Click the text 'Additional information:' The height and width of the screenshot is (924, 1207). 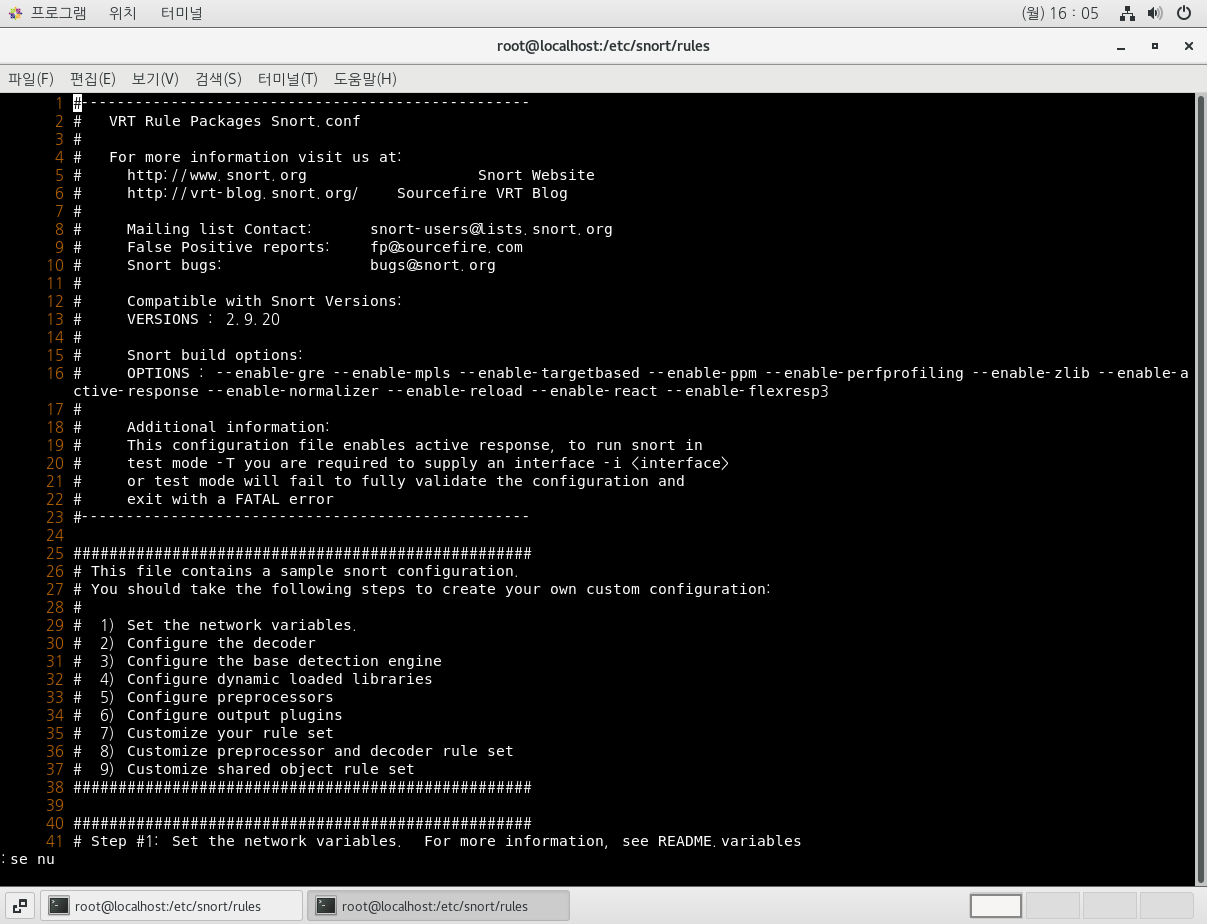coord(228,427)
